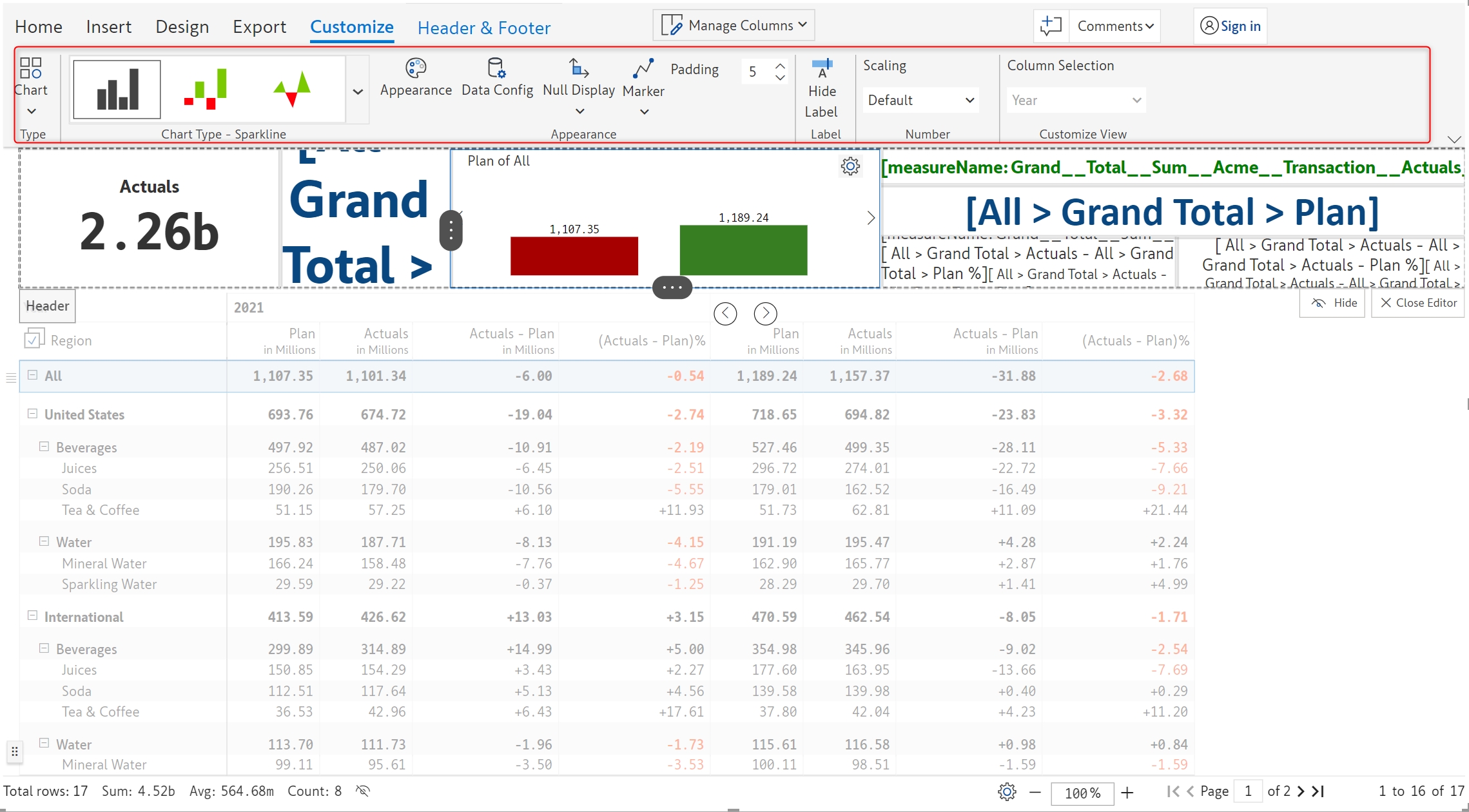Image resolution: width=1469 pixels, height=812 pixels.
Task: Open the chart gear settings icon
Action: [x=850, y=166]
